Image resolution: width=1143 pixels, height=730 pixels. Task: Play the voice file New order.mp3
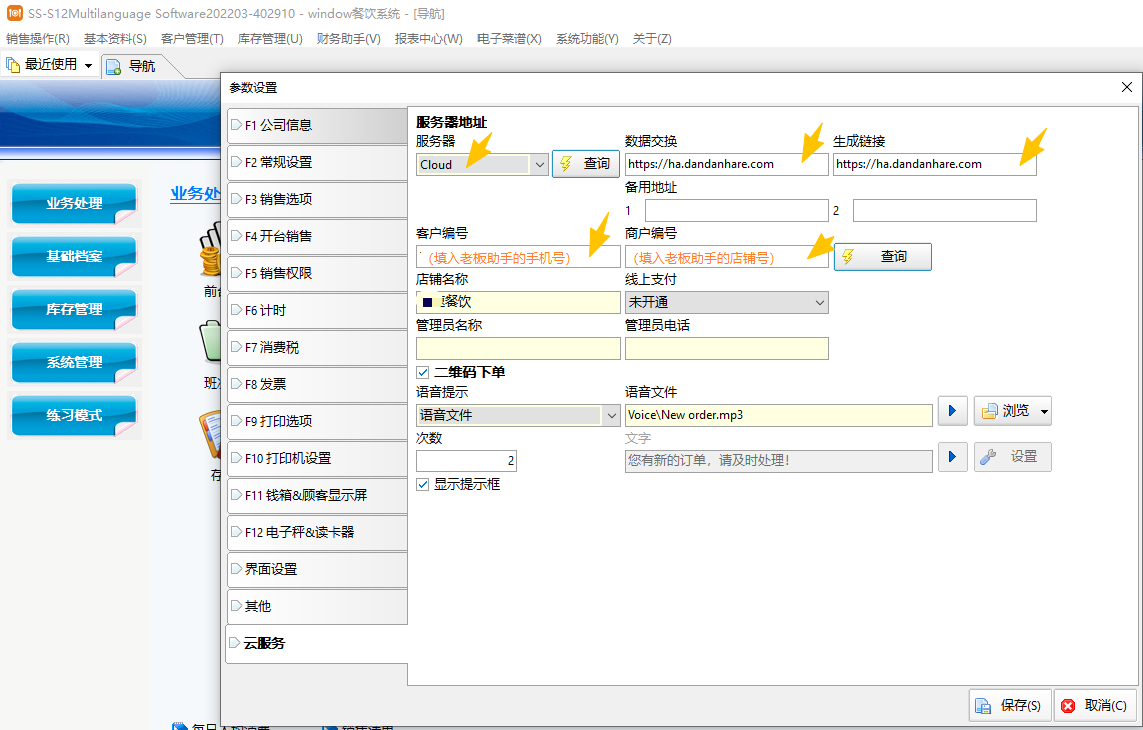coord(952,411)
